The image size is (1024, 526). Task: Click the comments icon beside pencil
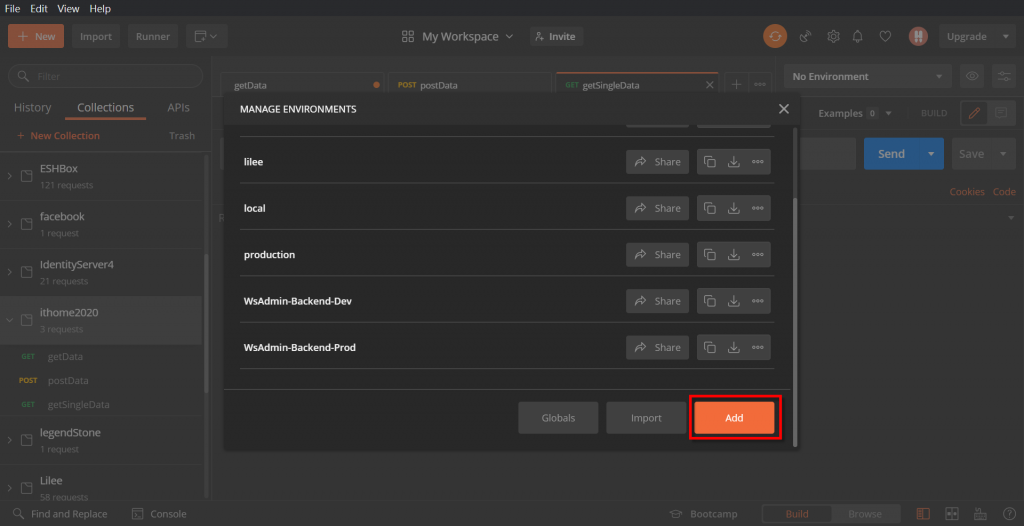[x=1000, y=113]
